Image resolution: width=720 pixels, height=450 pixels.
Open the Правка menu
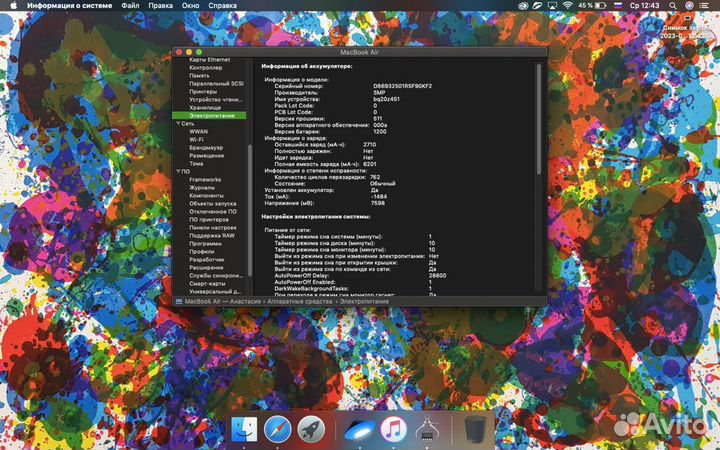click(160, 6)
